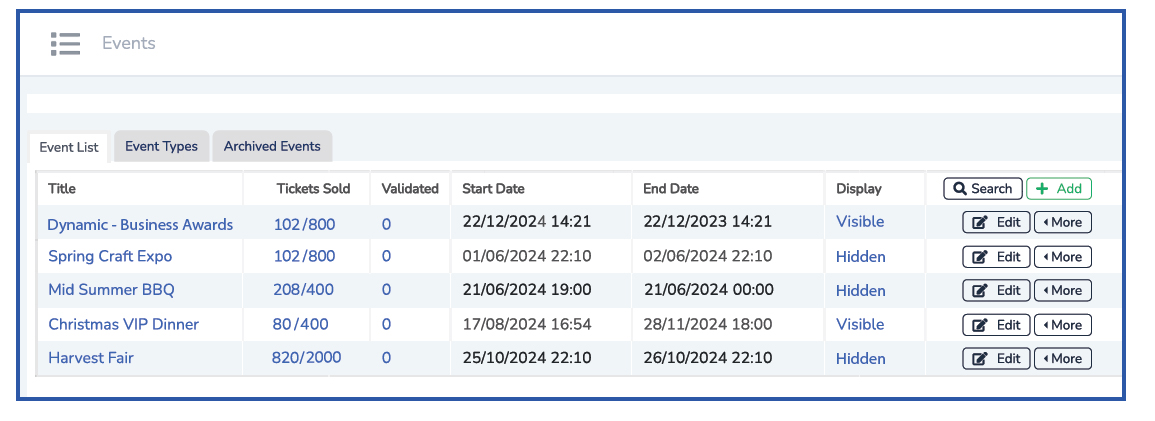This screenshot has height=421, width=1155.
Task: Edit the Spring Craft Expo event
Action: (x=996, y=257)
